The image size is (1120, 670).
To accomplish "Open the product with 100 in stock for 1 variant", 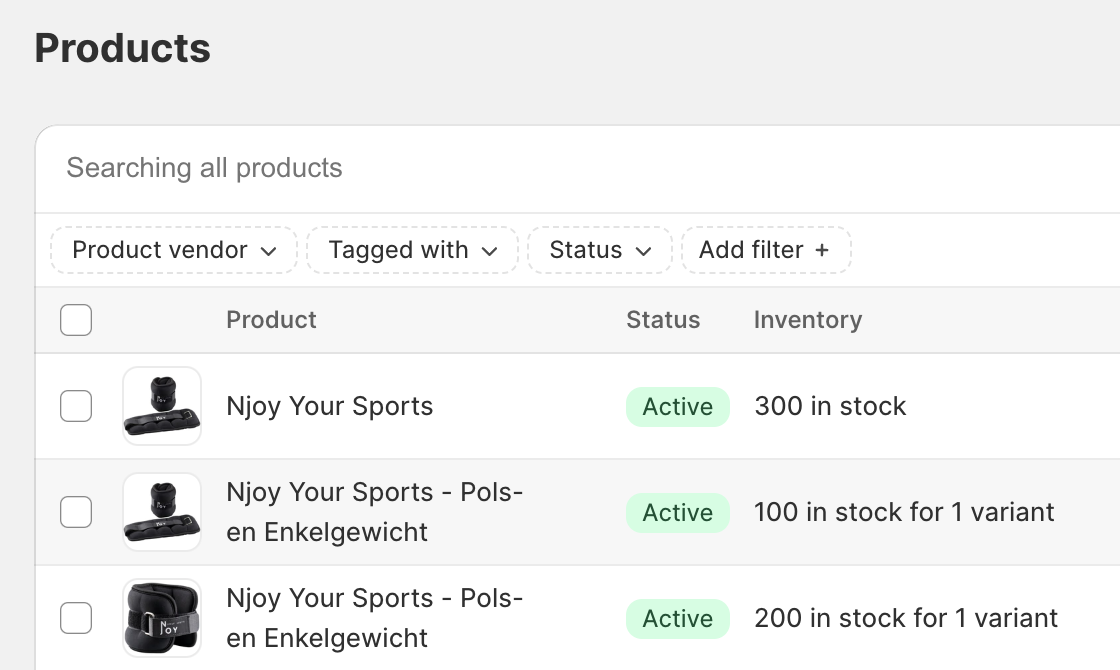I will (x=375, y=512).
